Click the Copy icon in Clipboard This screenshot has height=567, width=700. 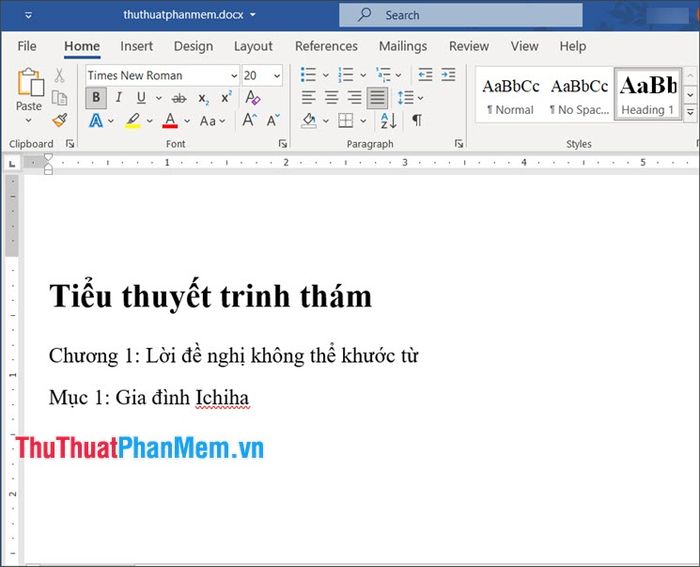tap(59, 98)
